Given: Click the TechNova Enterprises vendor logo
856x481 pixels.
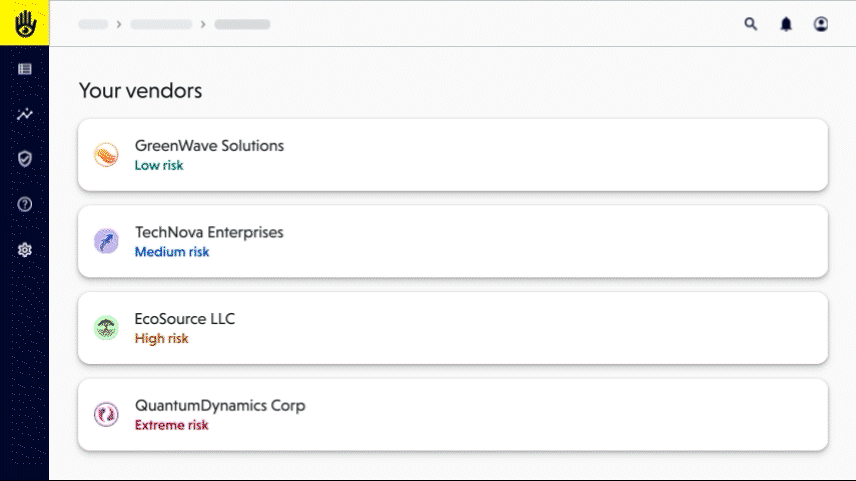Looking at the screenshot, I should coord(106,241).
